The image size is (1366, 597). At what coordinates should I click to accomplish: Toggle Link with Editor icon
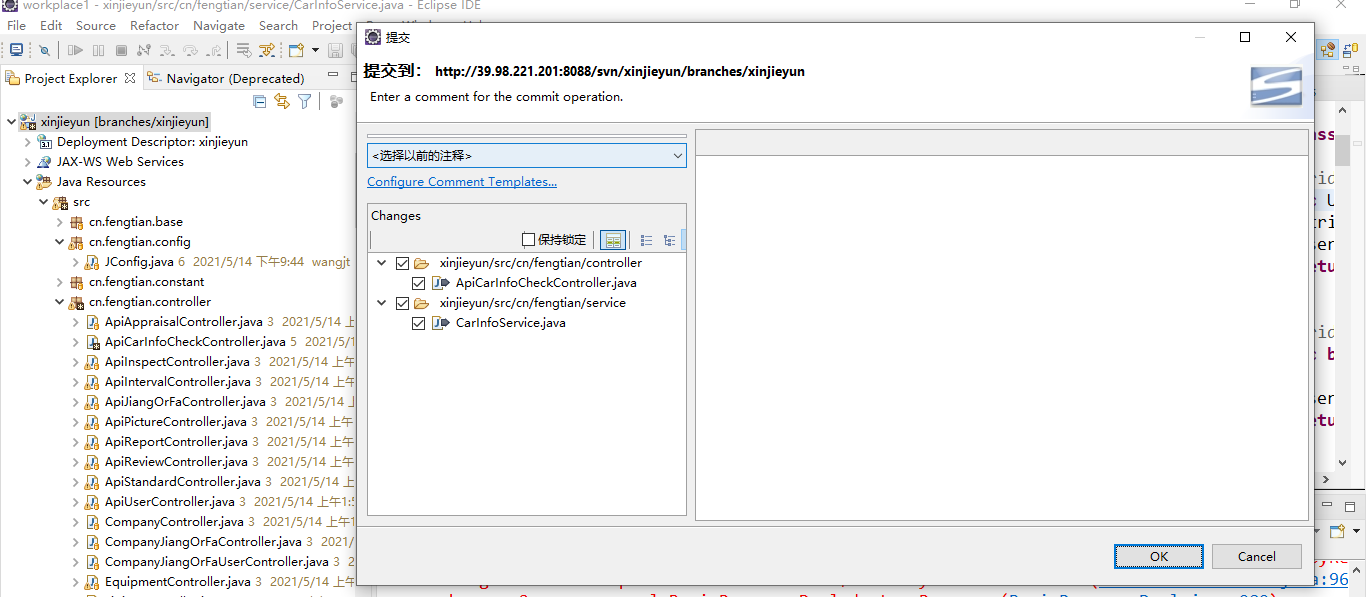(x=282, y=101)
